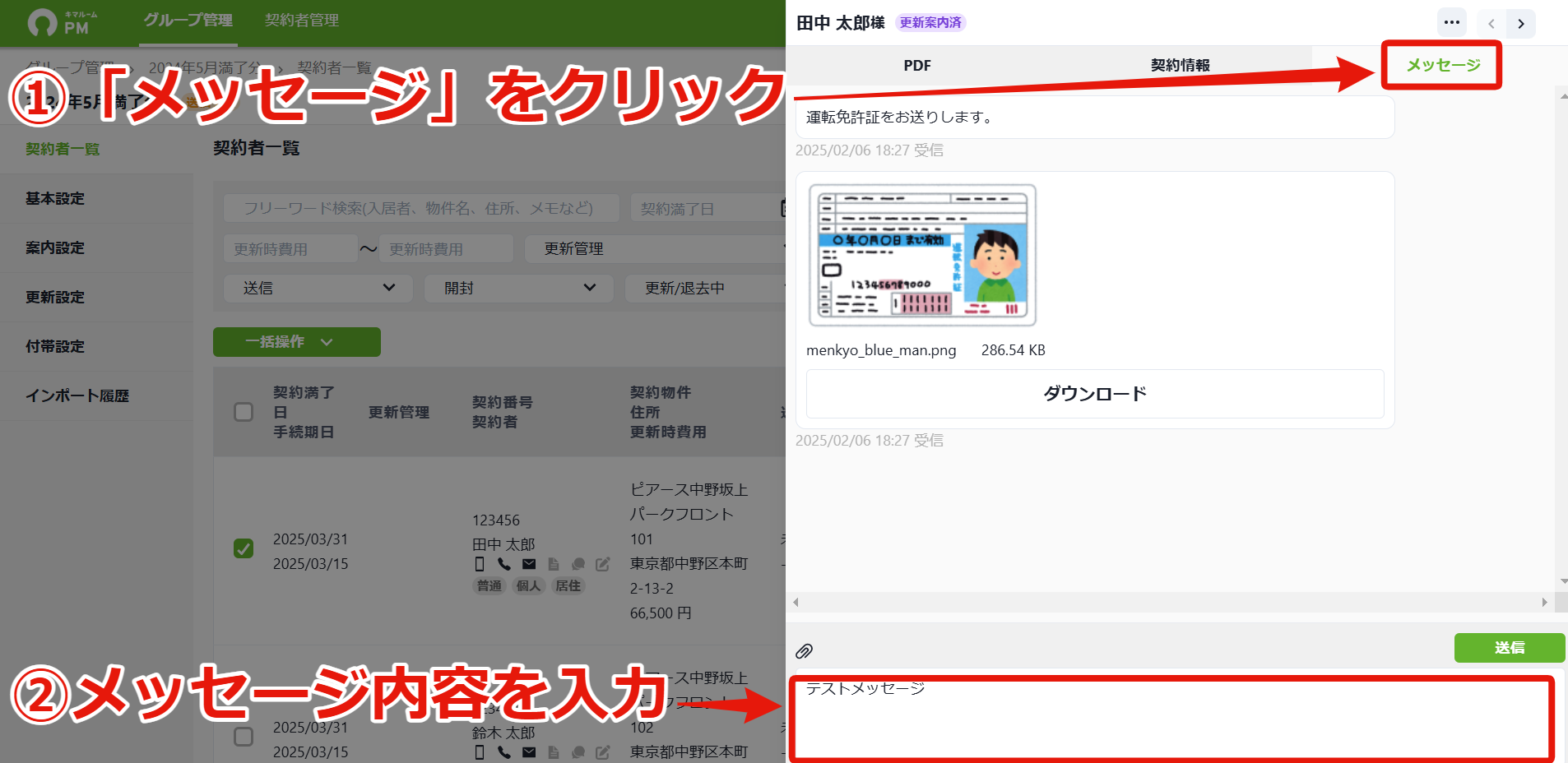1568x763 pixels.
Task: Uncheck the 田中 太郎 row checkbox
Action: click(x=244, y=548)
